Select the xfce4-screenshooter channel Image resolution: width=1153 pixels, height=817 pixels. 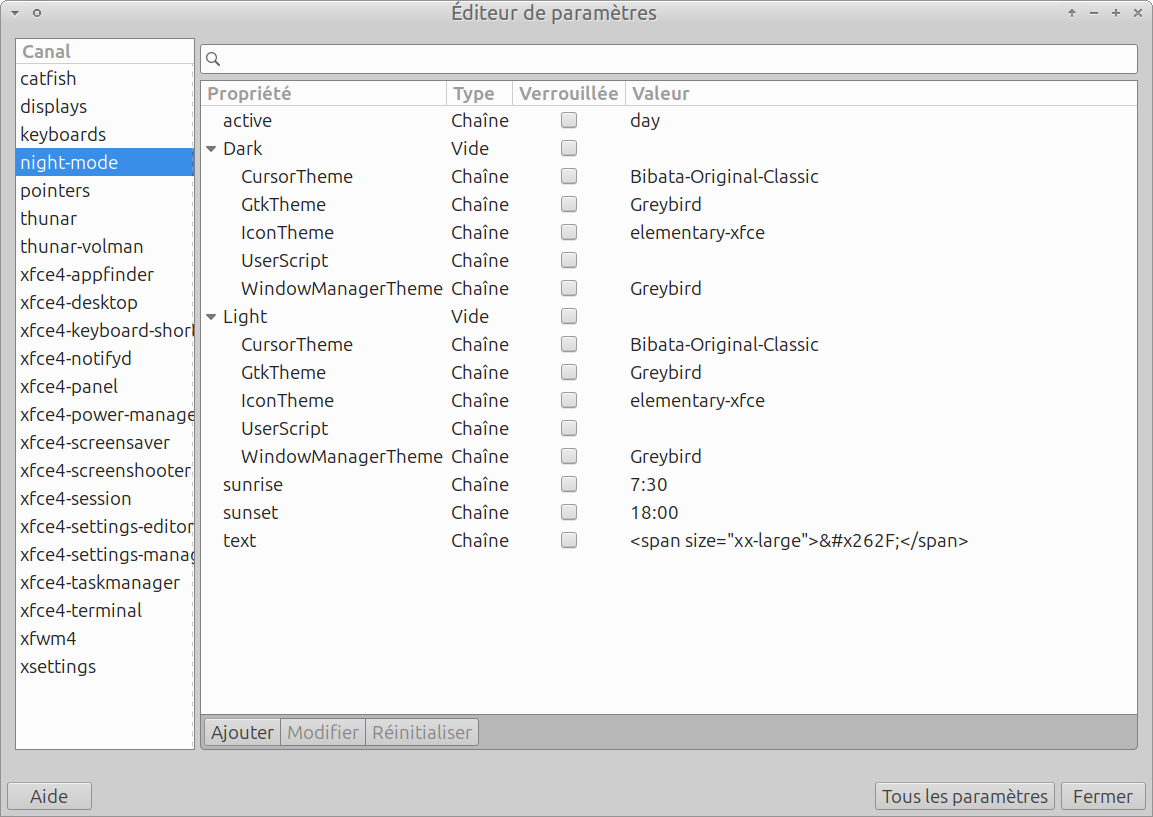pos(104,471)
